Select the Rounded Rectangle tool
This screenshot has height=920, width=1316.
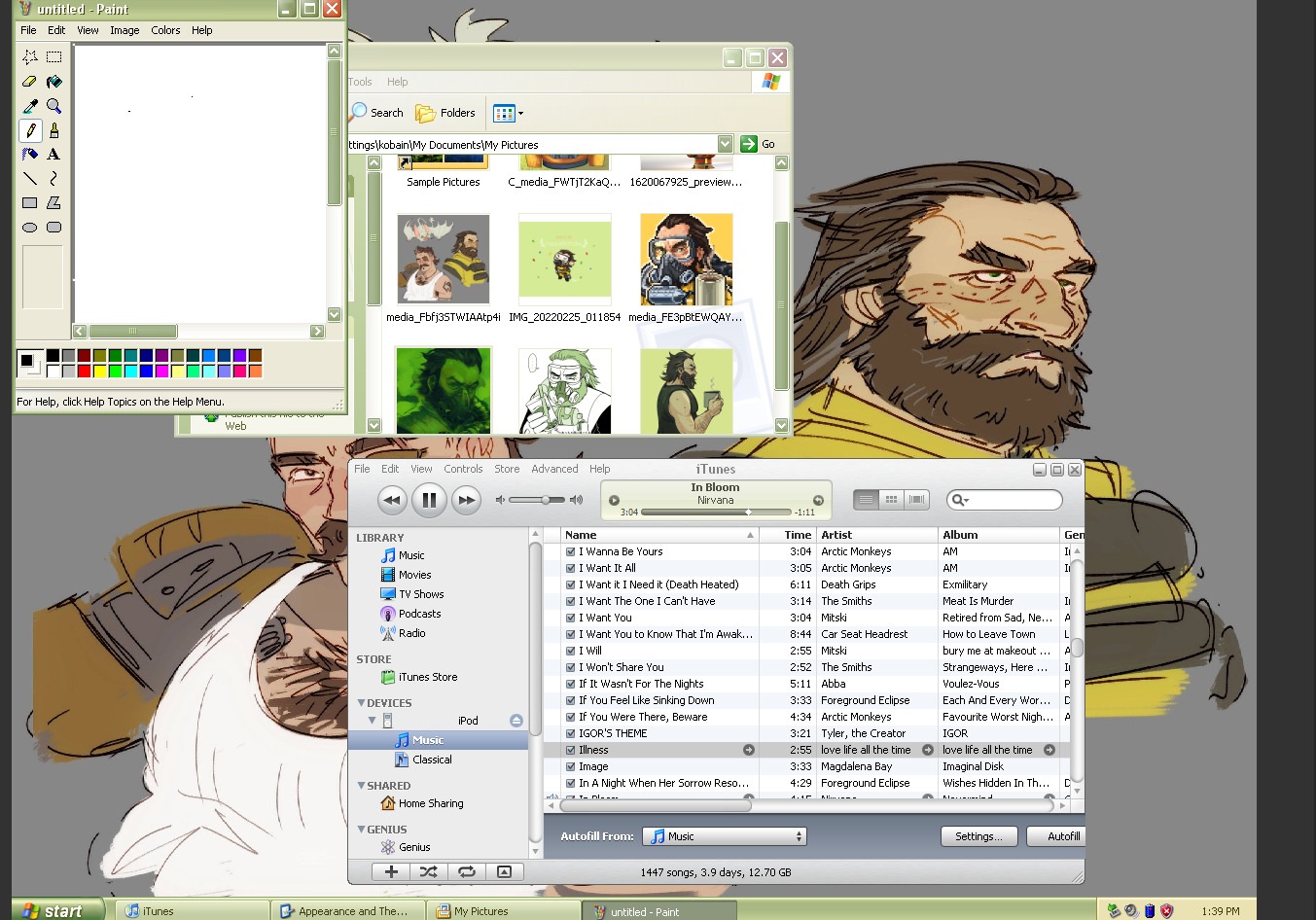[54, 227]
